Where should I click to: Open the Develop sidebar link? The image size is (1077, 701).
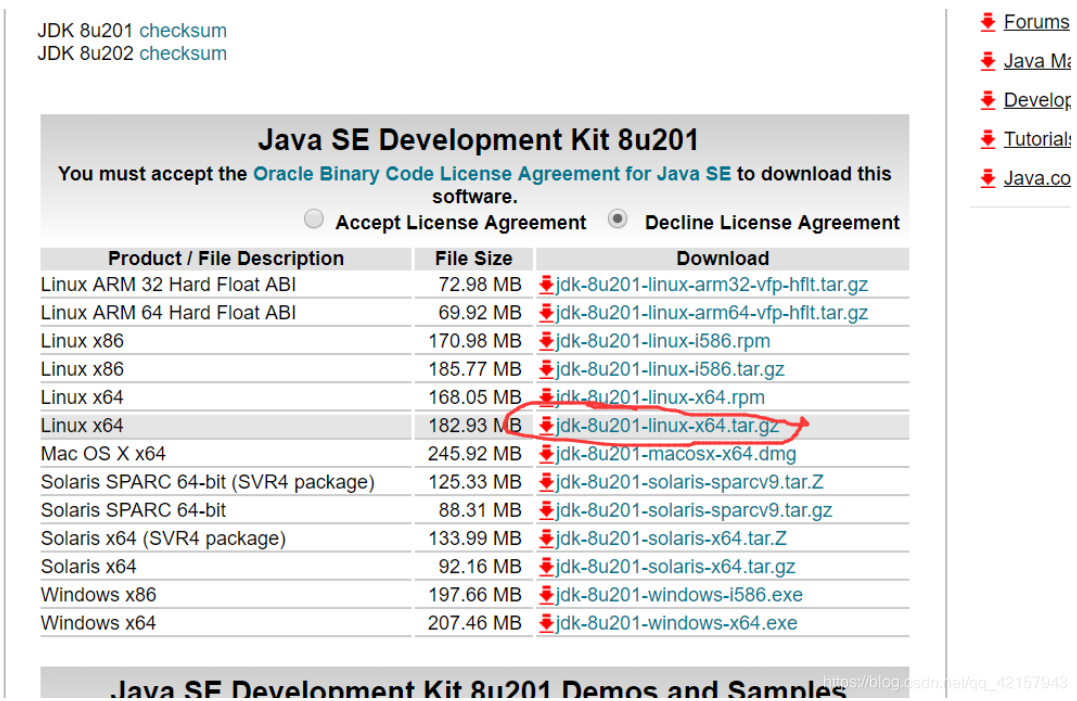coord(1036,100)
